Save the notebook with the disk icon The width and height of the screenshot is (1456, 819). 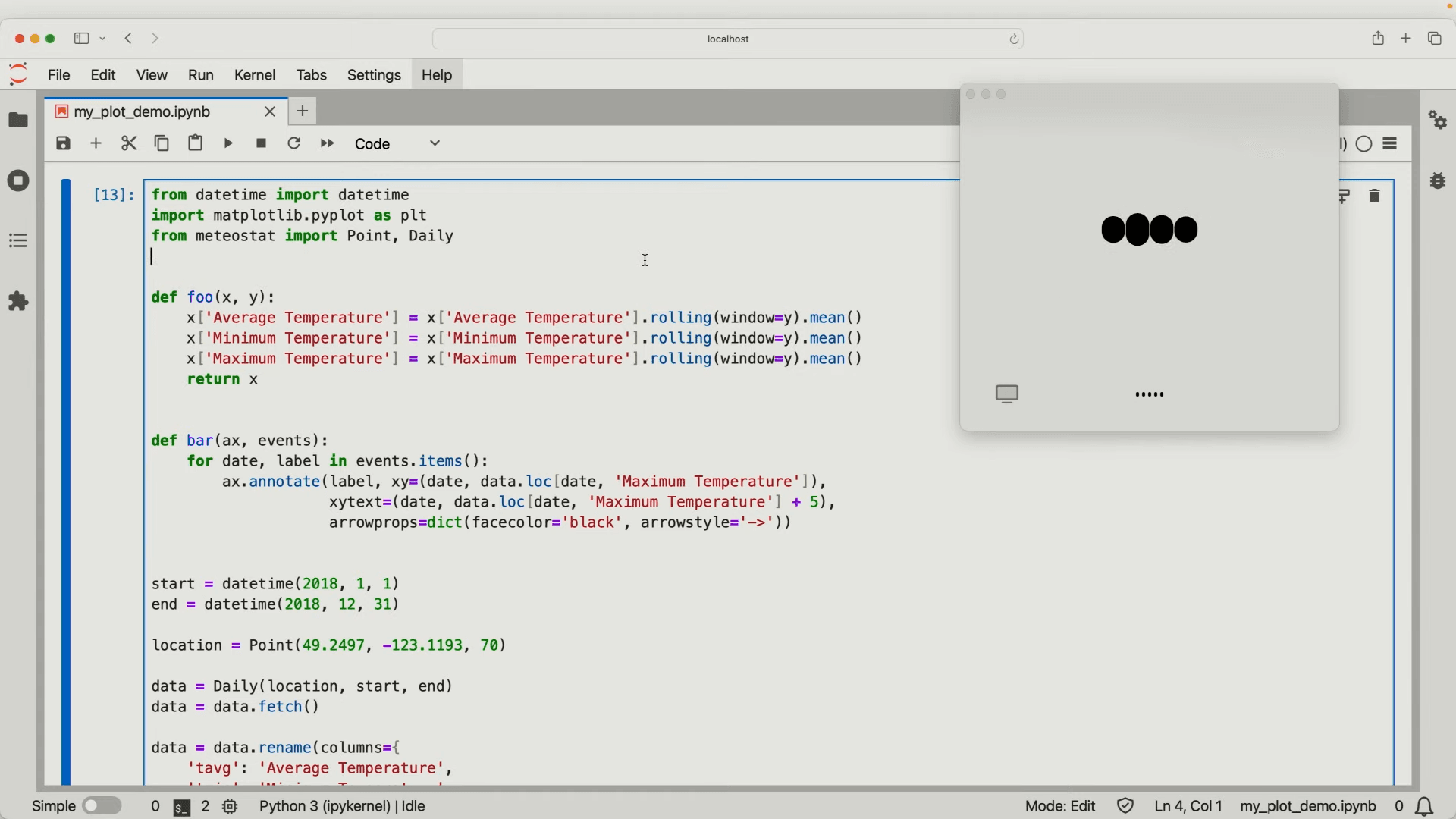coord(64,143)
